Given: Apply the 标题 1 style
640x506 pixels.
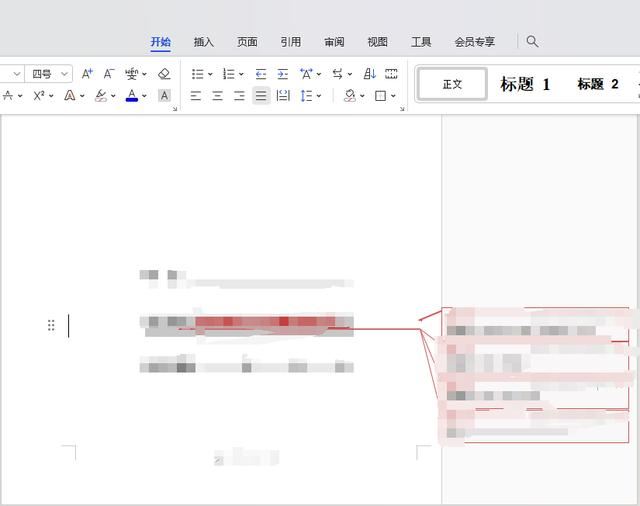Looking at the screenshot, I should click(525, 85).
